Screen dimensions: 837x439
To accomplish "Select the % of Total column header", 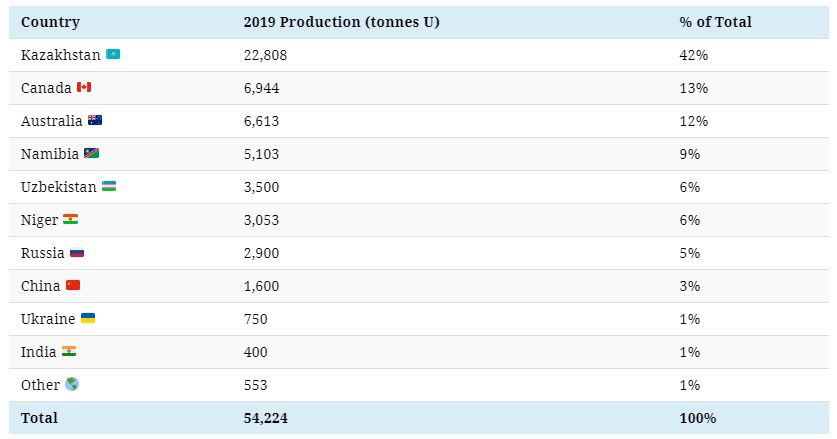I will [x=715, y=22].
